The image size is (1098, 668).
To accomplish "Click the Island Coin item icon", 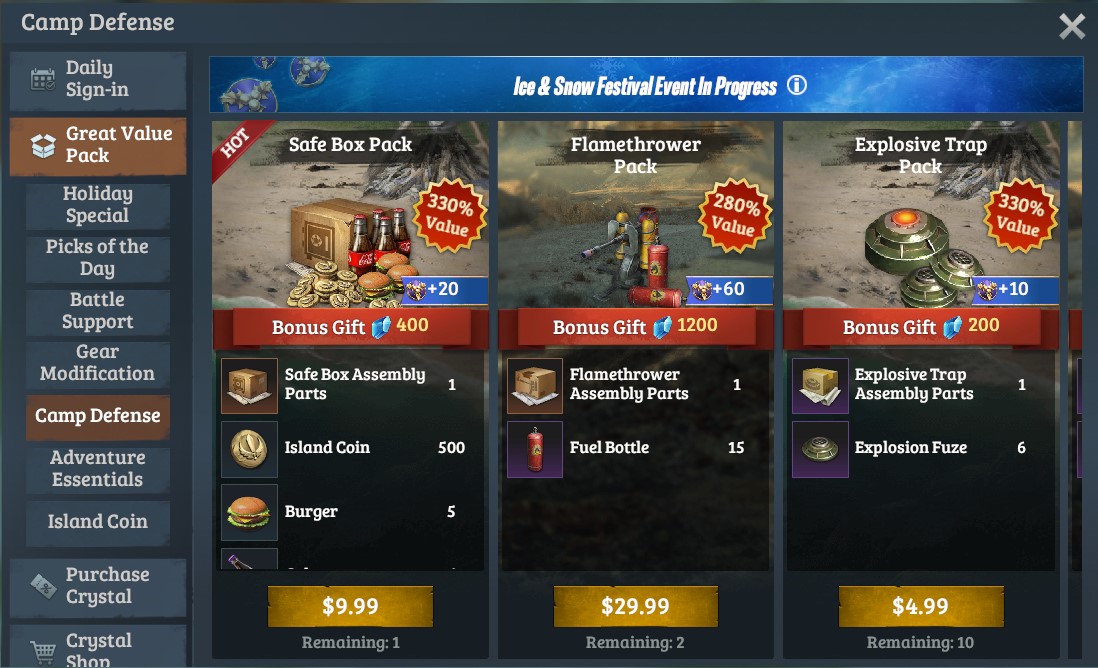I will [x=249, y=449].
